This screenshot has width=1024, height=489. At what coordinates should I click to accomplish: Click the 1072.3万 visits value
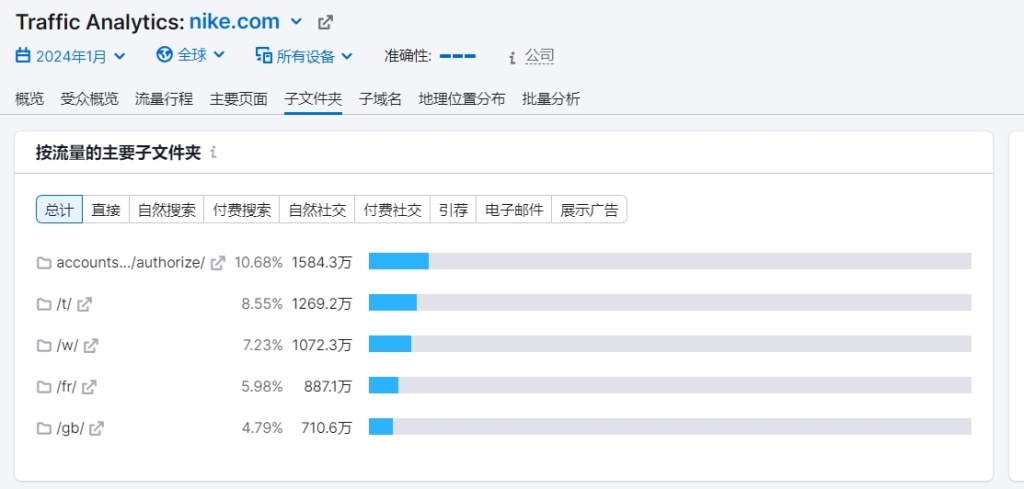pos(321,345)
